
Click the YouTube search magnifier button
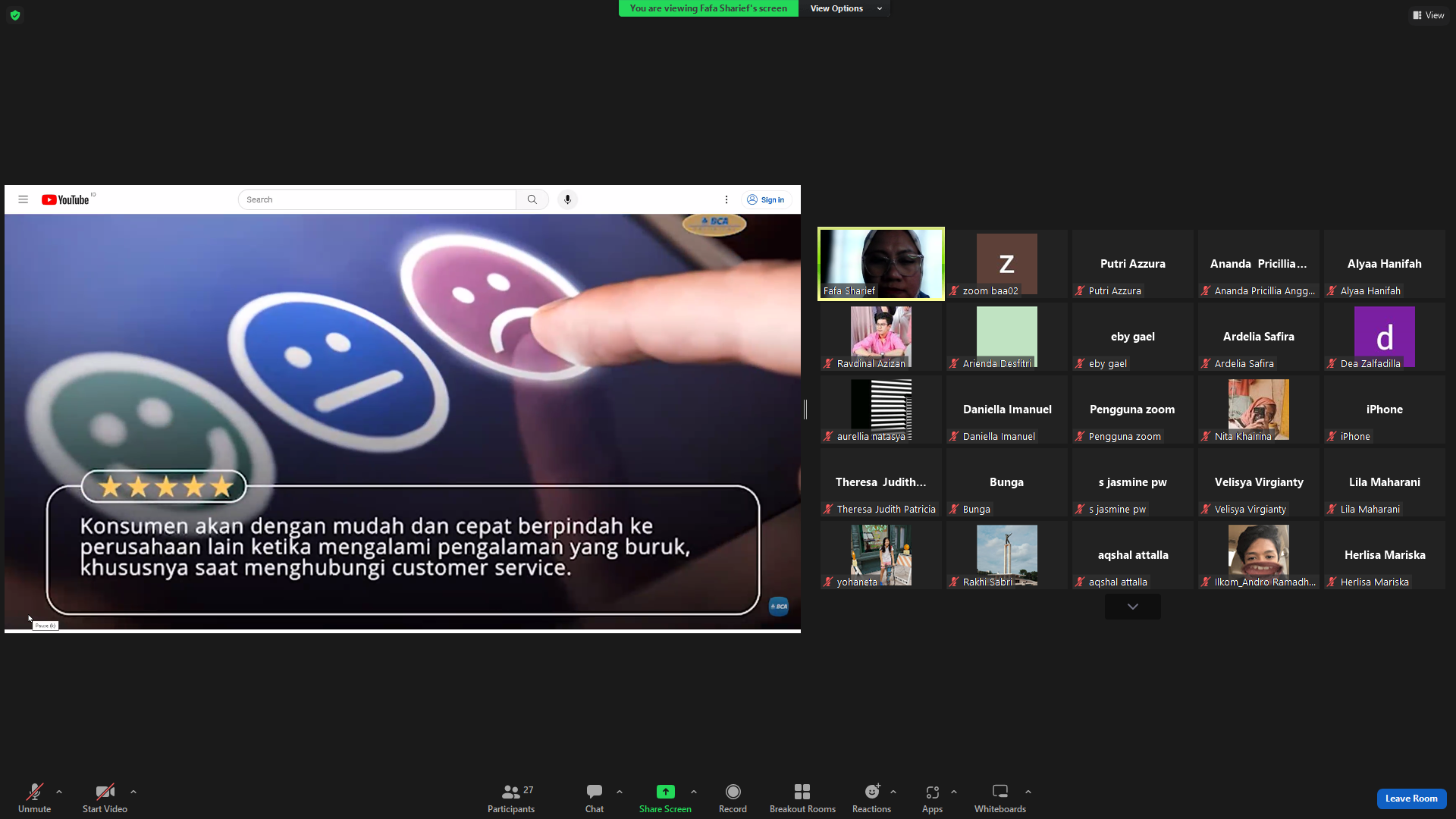(532, 199)
